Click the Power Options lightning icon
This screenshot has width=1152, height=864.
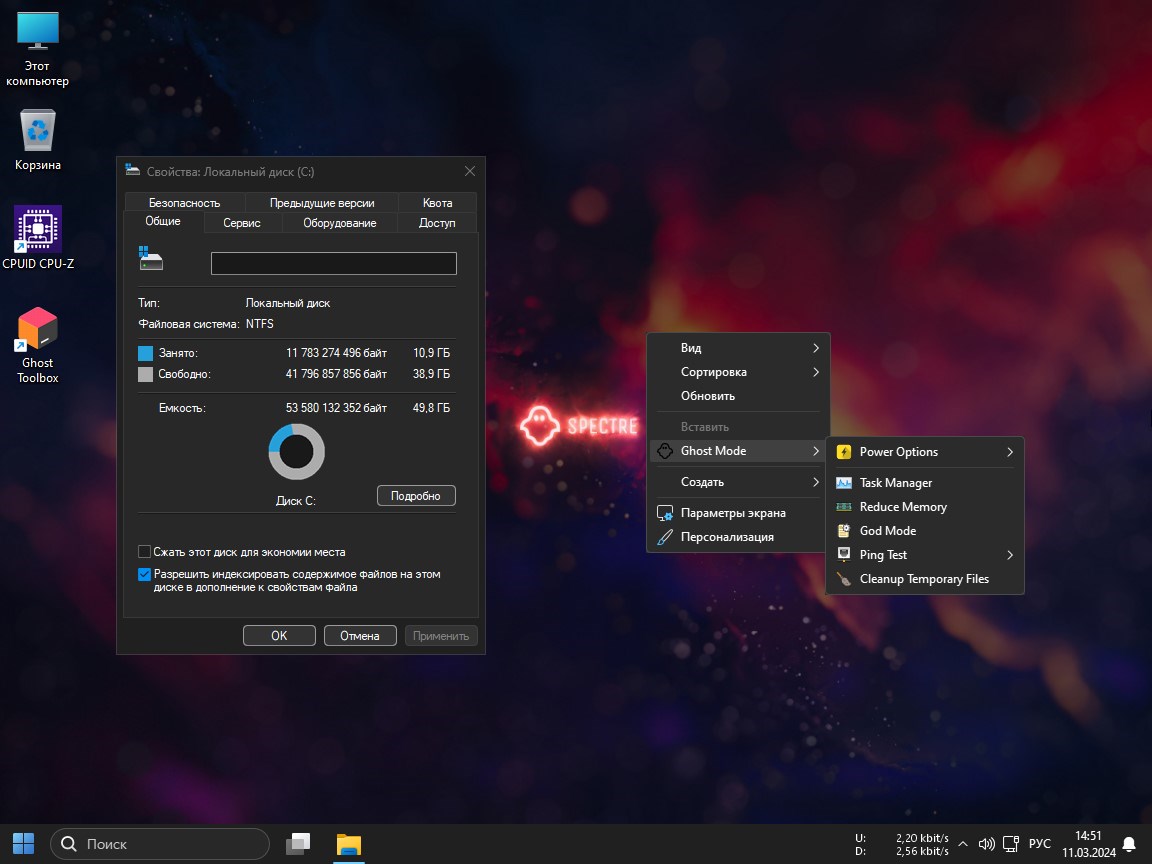tap(844, 452)
